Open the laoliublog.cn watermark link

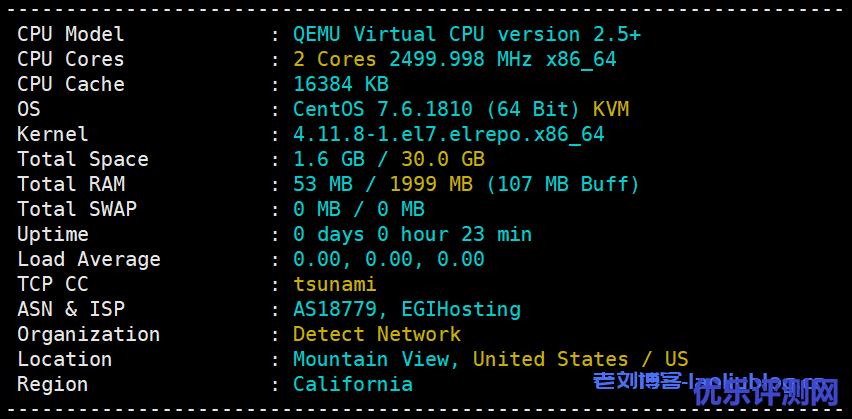click(x=715, y=382)
